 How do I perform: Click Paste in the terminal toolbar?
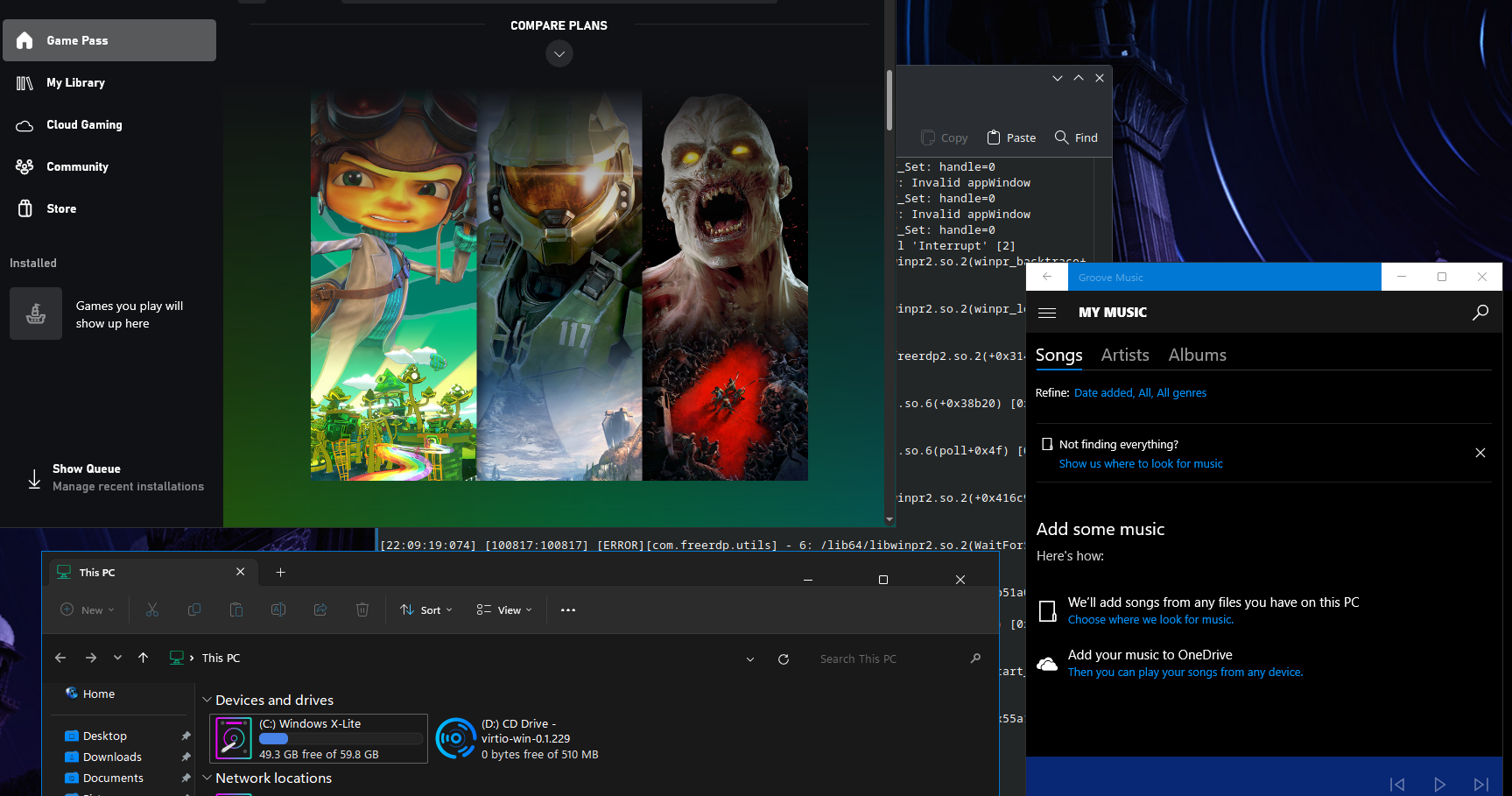tap(1011, 137)
